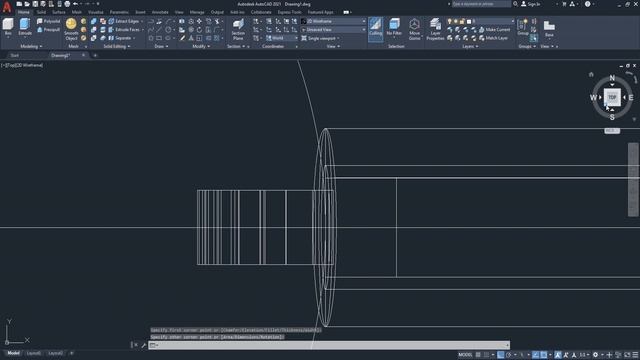This screenshot has height=360, width=640.
Task: Open the Single viewport dropdown
Action: (321, 38)
